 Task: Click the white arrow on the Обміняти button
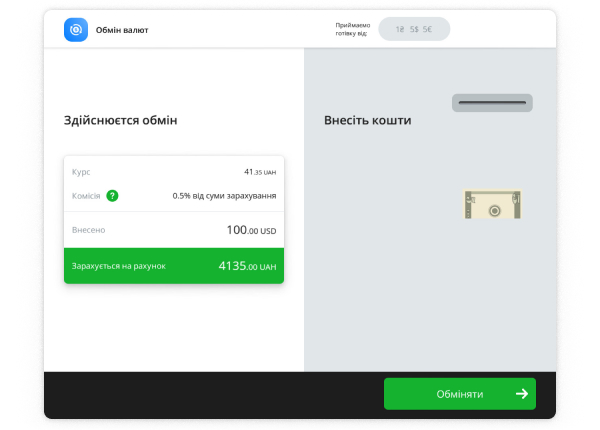(x=521, y=394)
